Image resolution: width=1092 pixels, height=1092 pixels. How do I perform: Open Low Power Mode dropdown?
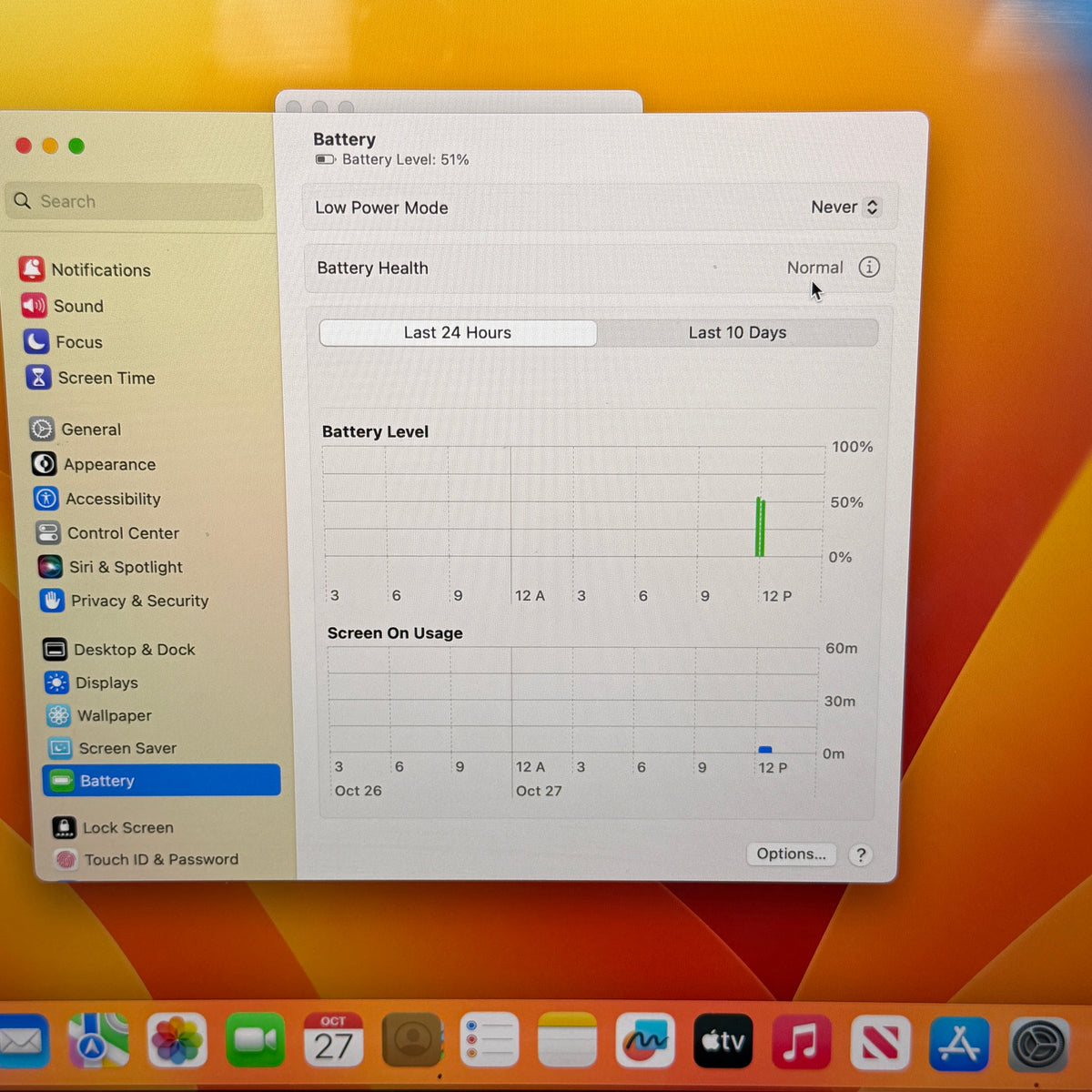[844, 207]
